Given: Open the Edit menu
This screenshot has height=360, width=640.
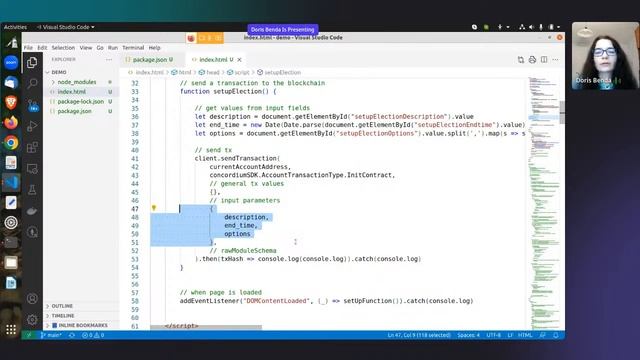Looking at the screenshot, I should point(42,48).
